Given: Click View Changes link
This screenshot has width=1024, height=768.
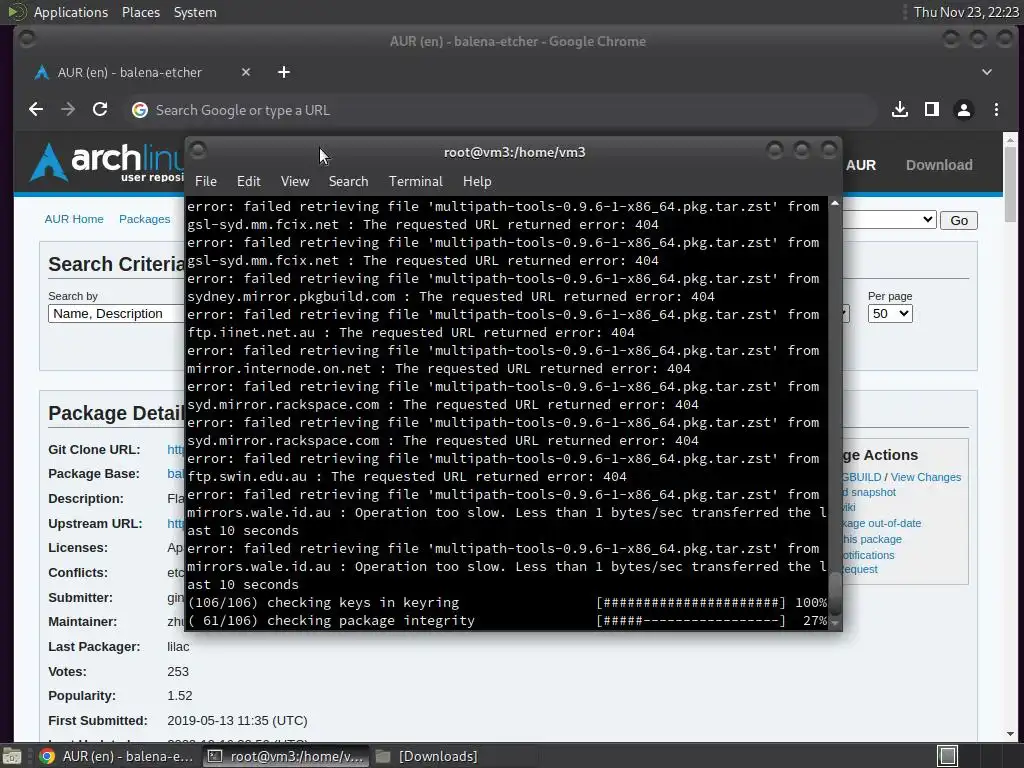Looking at the screenshot, I should coord(926,477).
